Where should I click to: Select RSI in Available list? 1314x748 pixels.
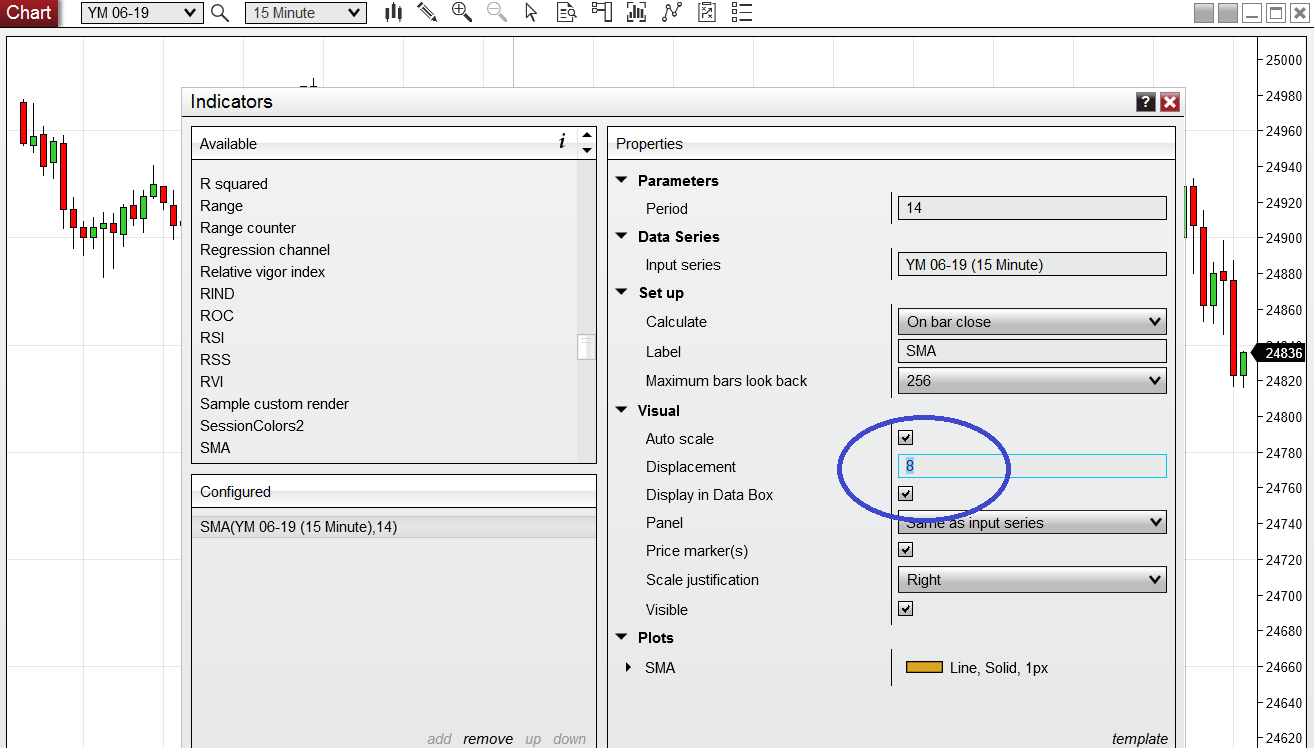(212, 338)
